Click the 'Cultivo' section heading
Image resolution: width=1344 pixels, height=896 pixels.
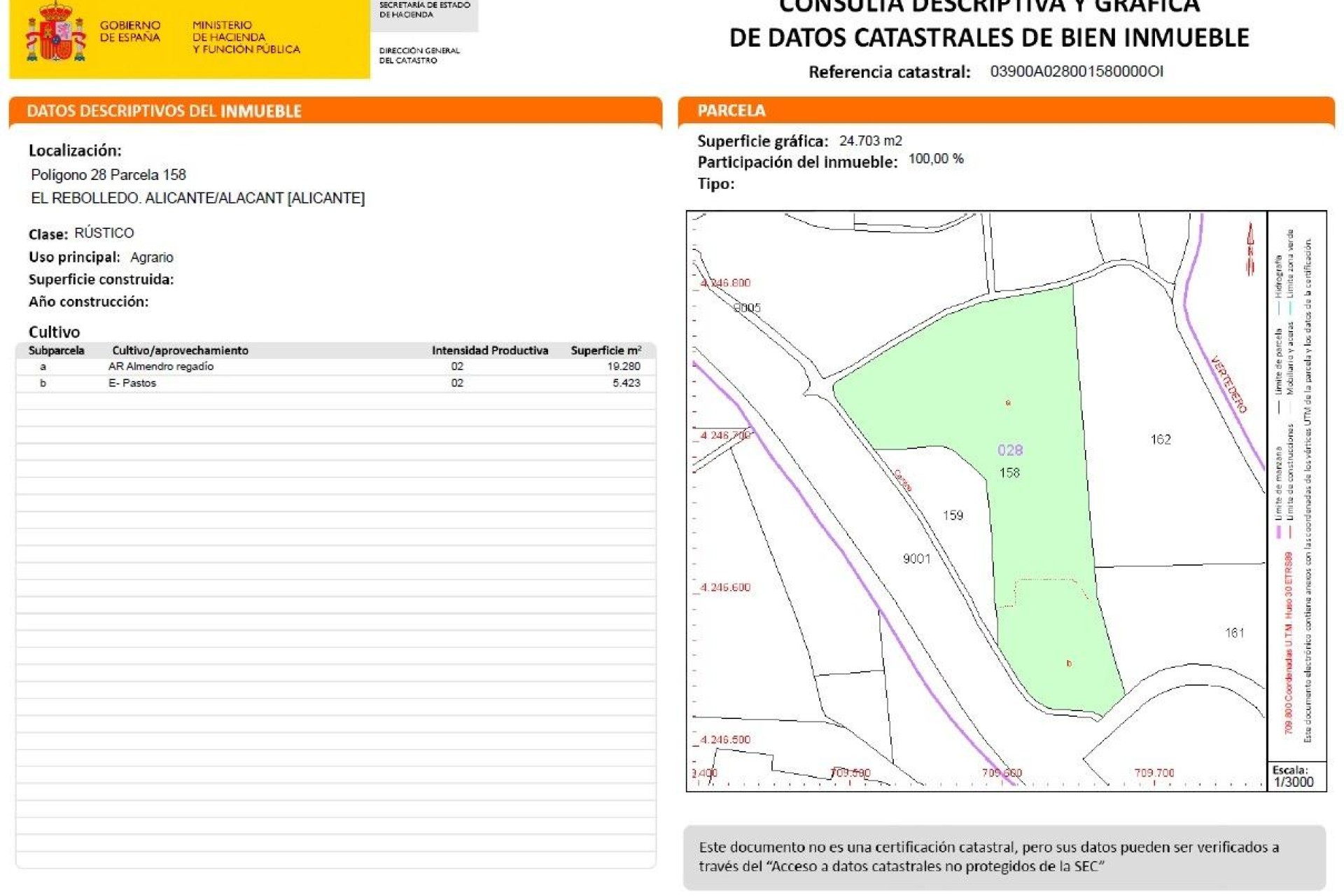pyautogui.click(x=54, y=332)
